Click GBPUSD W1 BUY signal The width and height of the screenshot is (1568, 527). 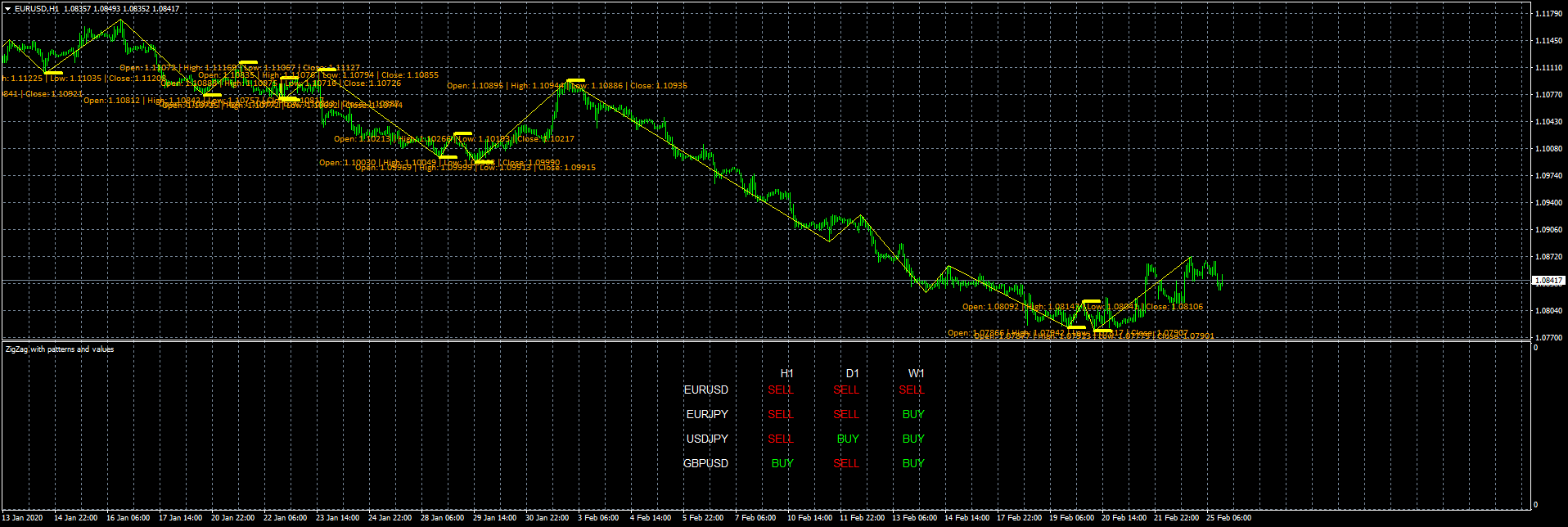point(913,463)
